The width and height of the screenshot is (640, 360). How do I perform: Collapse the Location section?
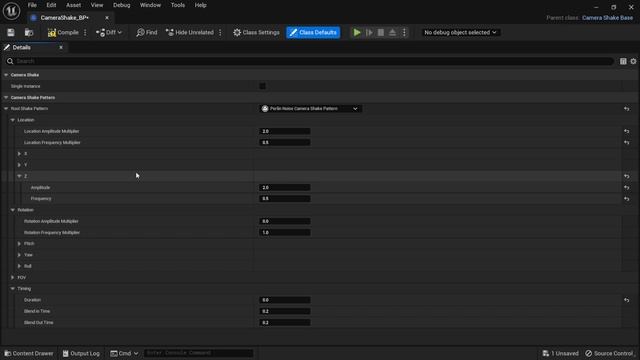(x=13, y=120)
